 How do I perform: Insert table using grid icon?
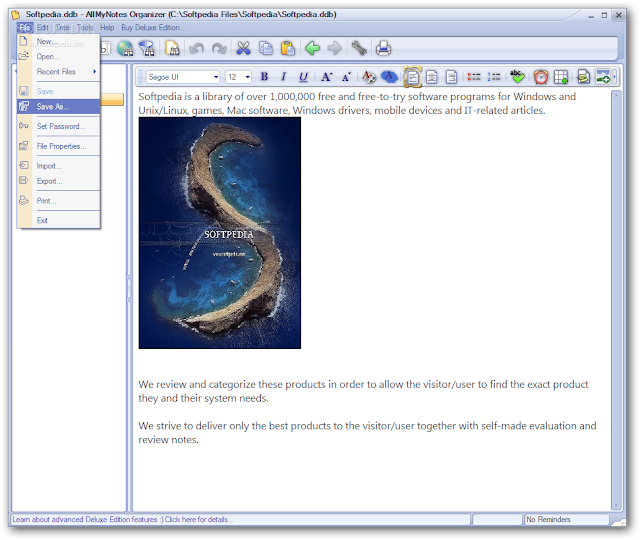coord(561,77)
